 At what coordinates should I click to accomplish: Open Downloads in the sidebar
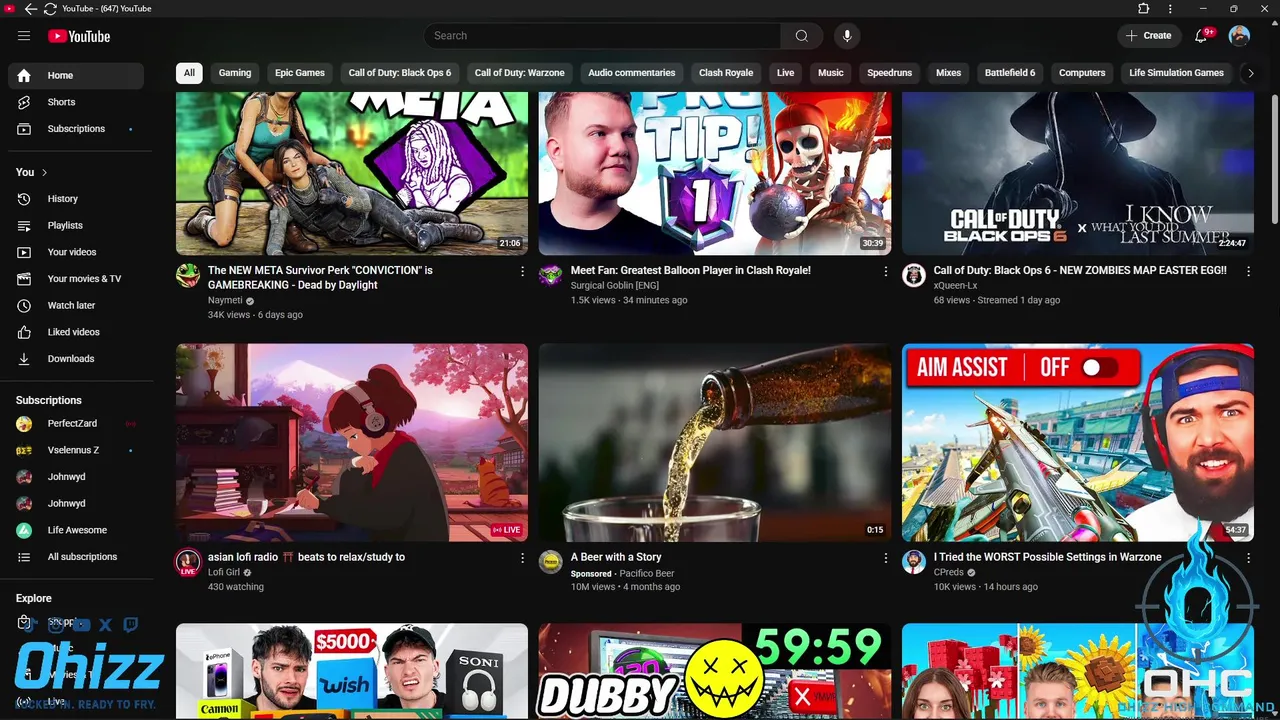pyautogui.click(x=76, y=359)
